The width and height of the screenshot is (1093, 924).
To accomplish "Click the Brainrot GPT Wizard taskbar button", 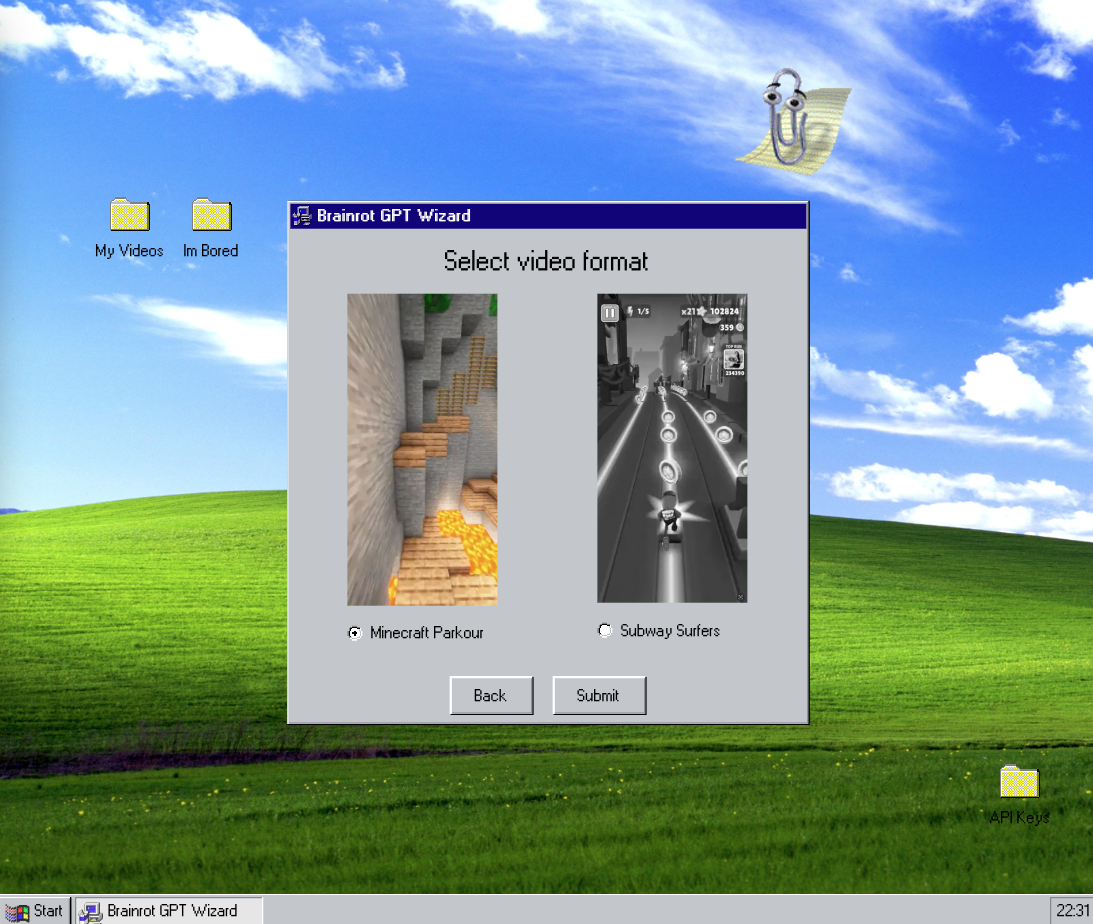I will pos(169,911).
